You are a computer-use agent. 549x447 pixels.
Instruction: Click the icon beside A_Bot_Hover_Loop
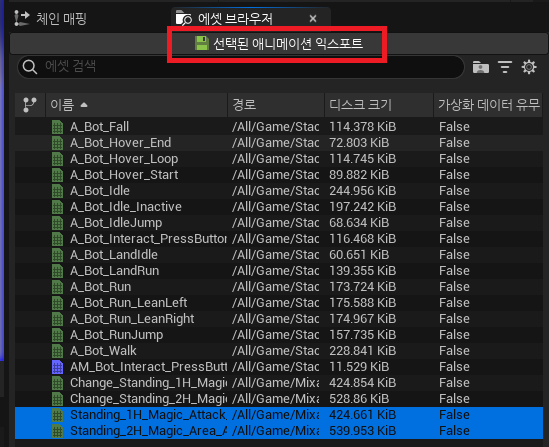pos(57,159)
